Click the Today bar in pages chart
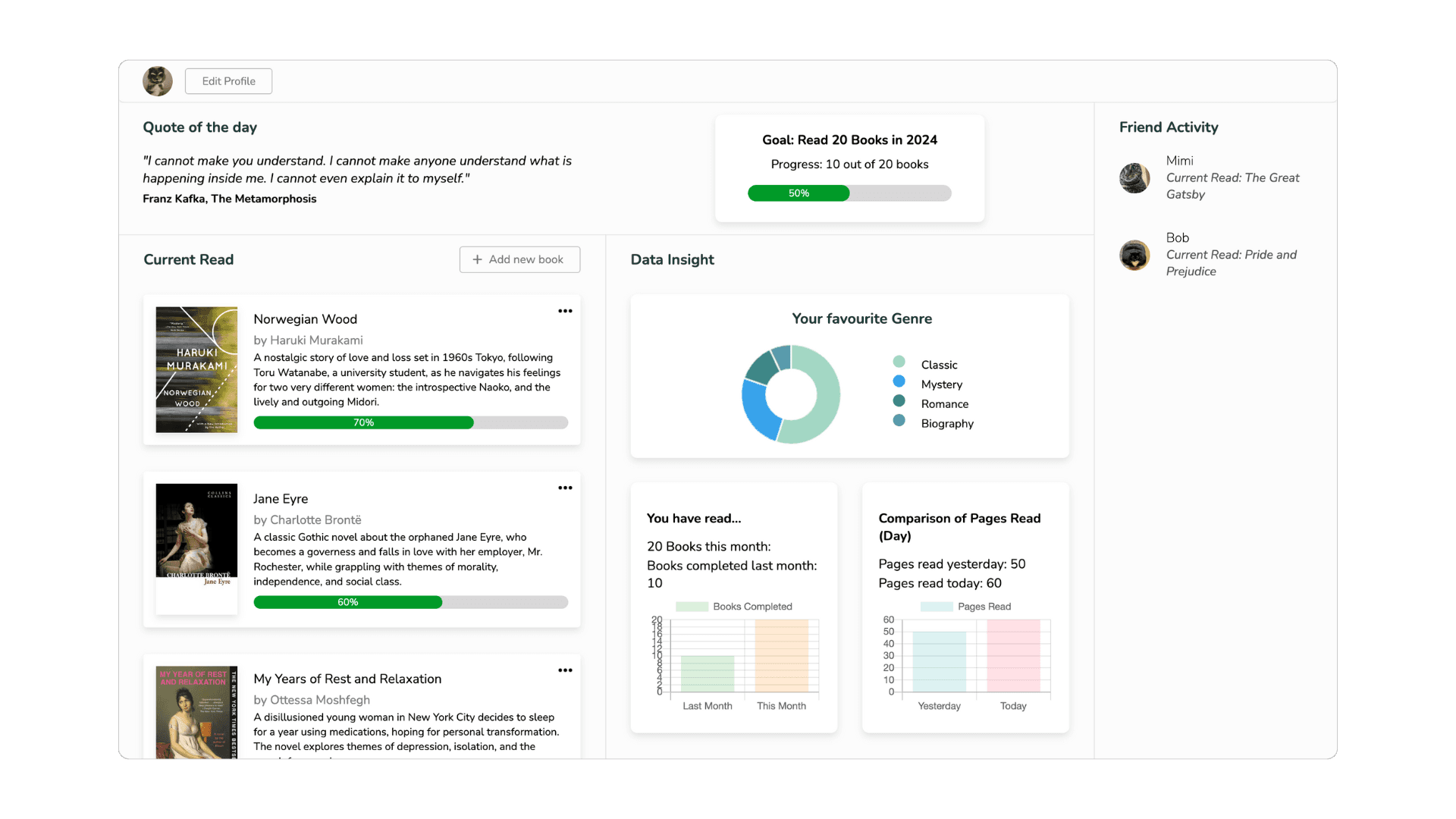 (x=1013, y=656)
